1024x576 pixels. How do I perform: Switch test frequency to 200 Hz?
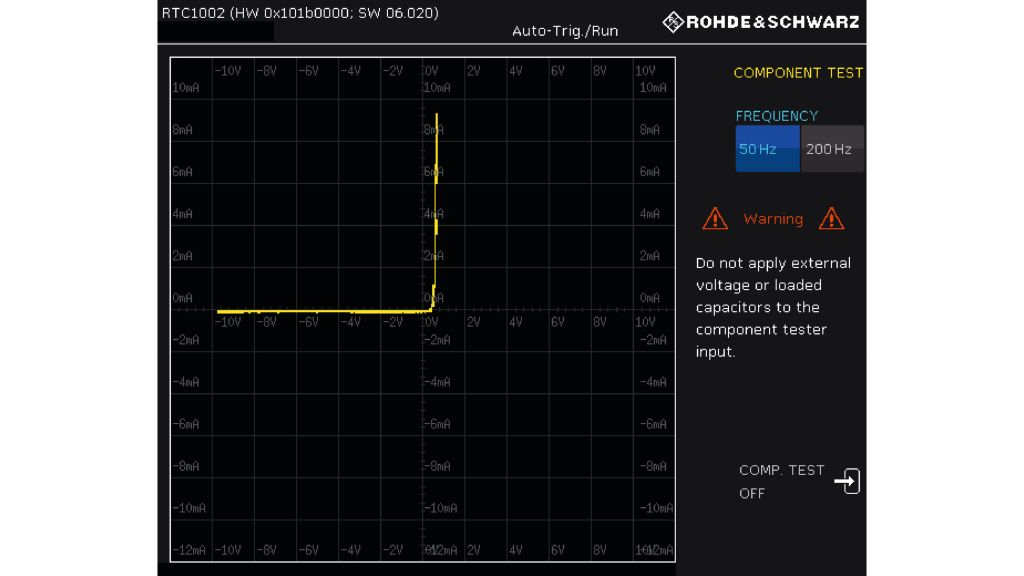[x=830, y=149]
